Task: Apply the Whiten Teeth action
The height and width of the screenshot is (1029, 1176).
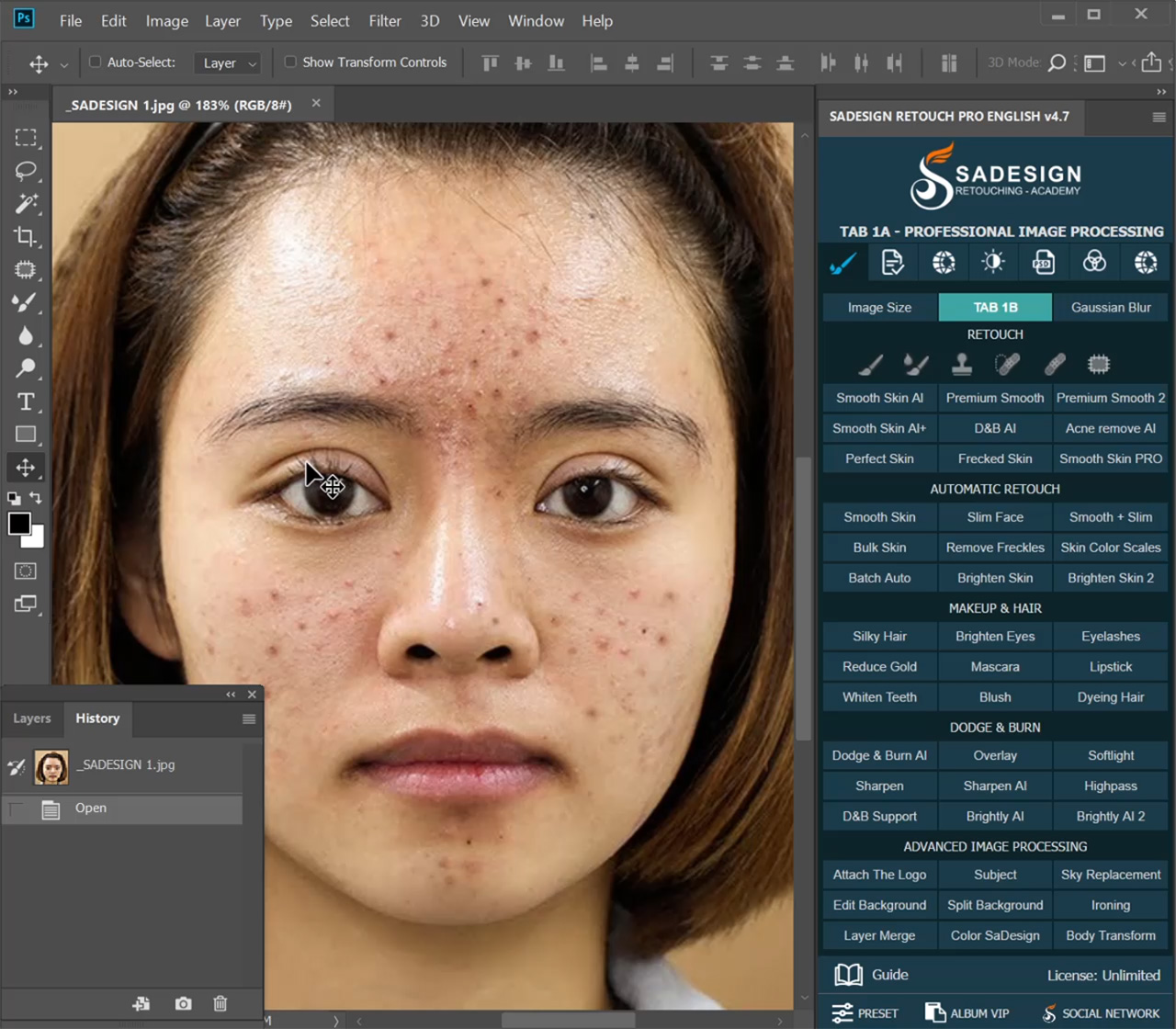Action: [x=879, y=697]
